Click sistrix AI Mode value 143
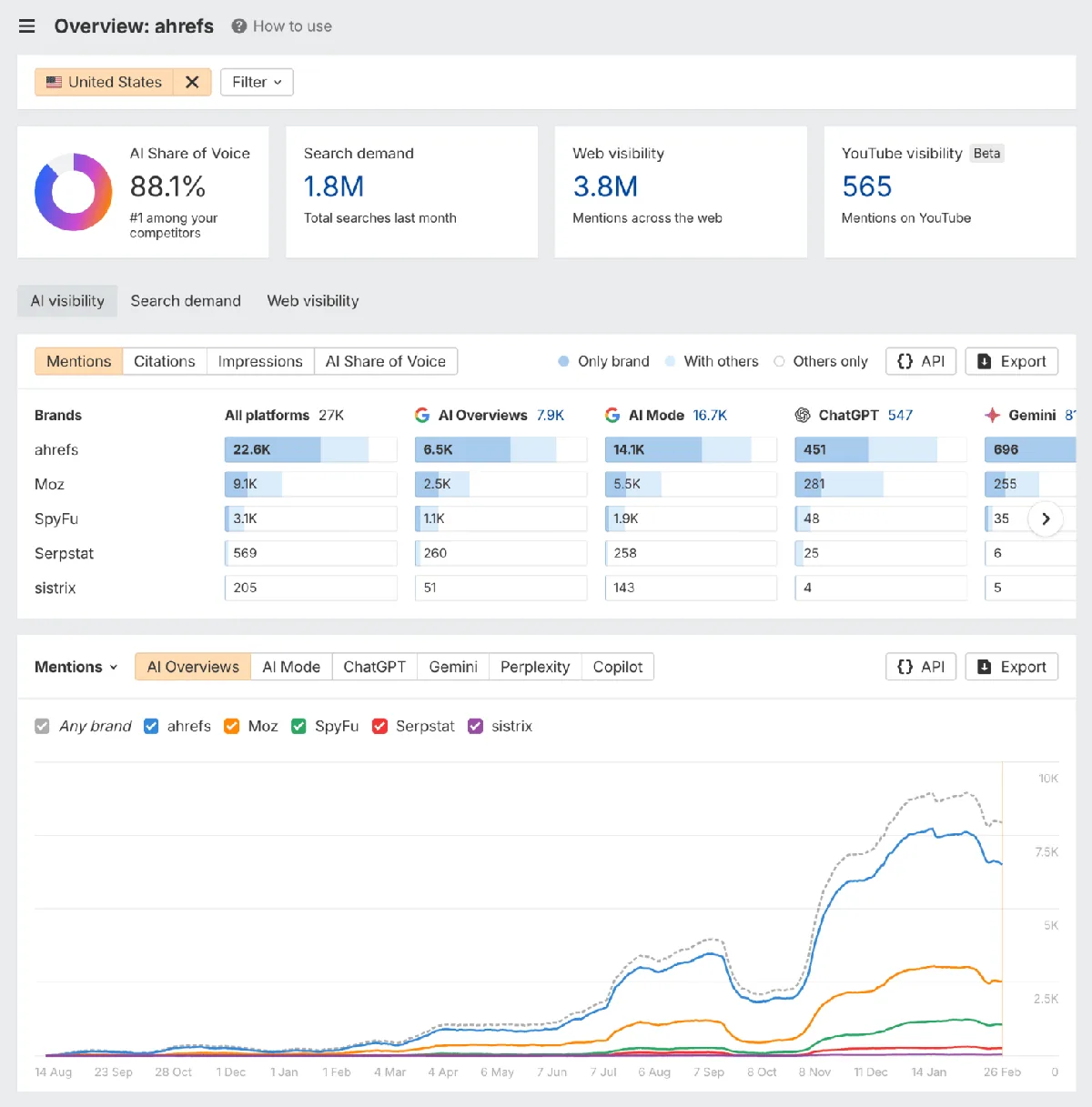1092x1107 pixels. point(623,588)
